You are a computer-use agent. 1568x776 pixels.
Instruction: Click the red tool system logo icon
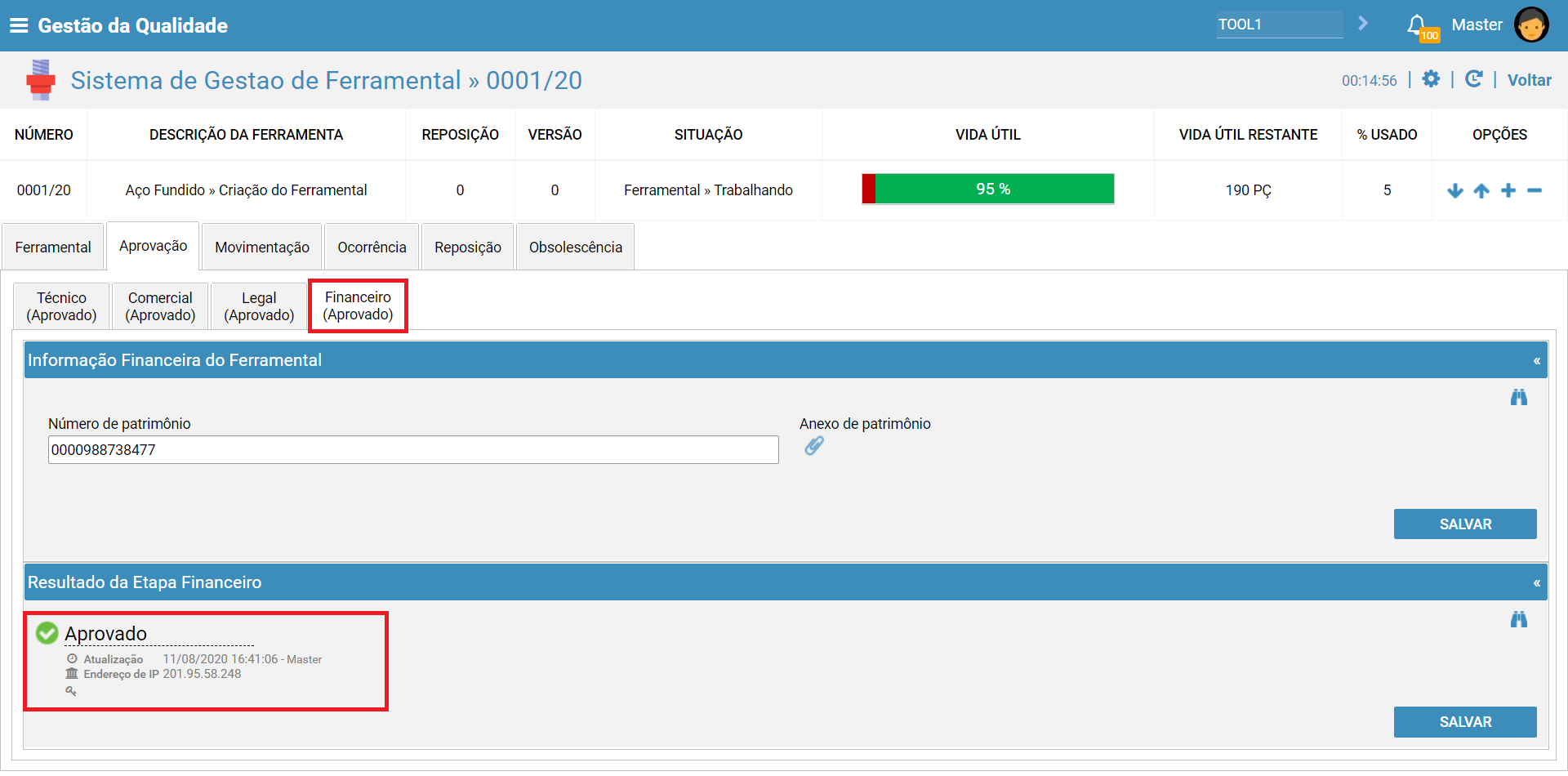(41, 80)
